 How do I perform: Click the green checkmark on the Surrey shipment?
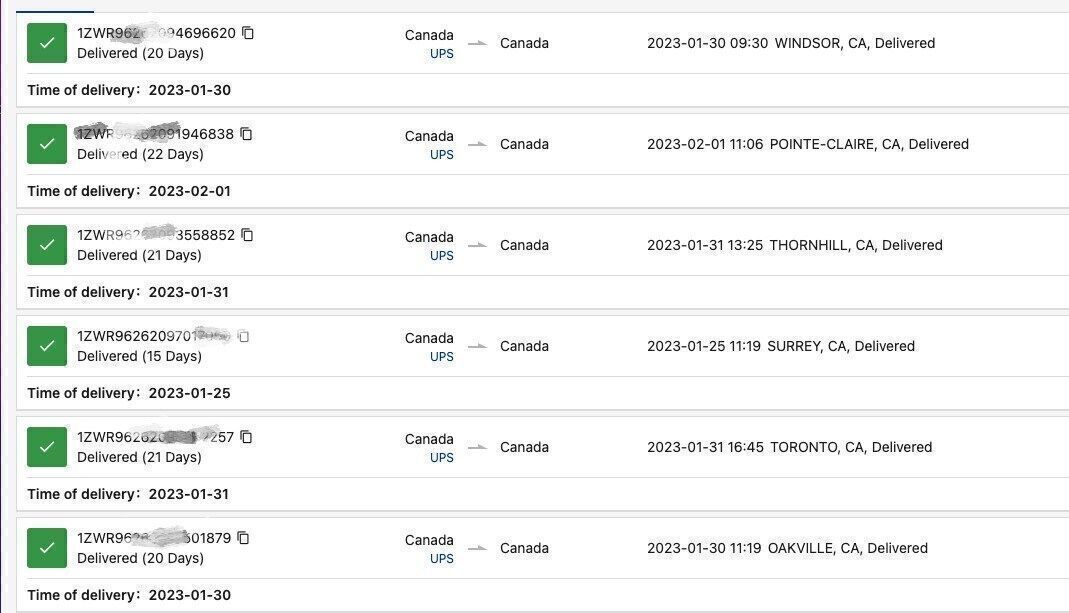[47, 346]
